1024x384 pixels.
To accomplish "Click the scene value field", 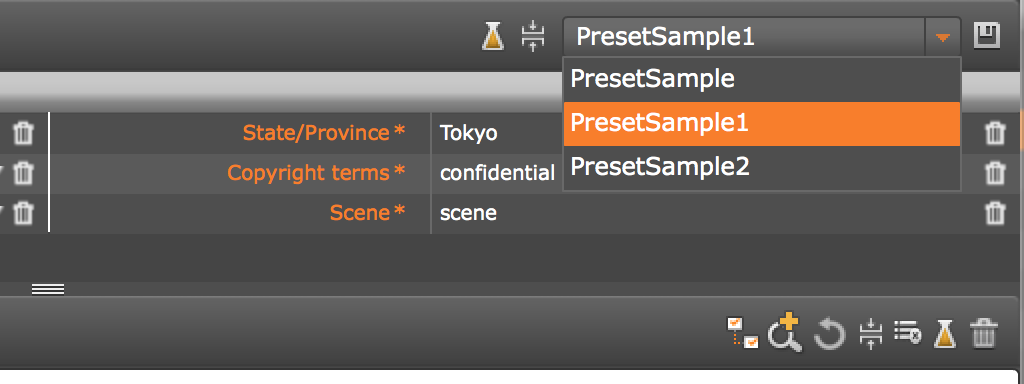I will 705,213.
